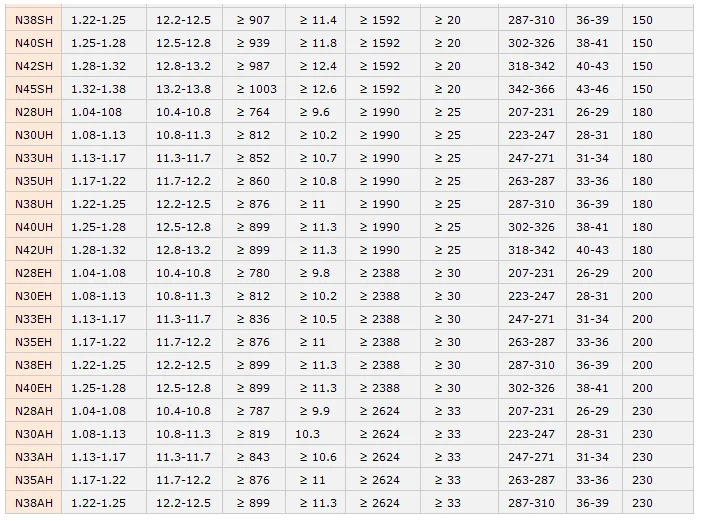
Task: Pick the '≥ 12.6' cell
Action: (x=316, y=89)
